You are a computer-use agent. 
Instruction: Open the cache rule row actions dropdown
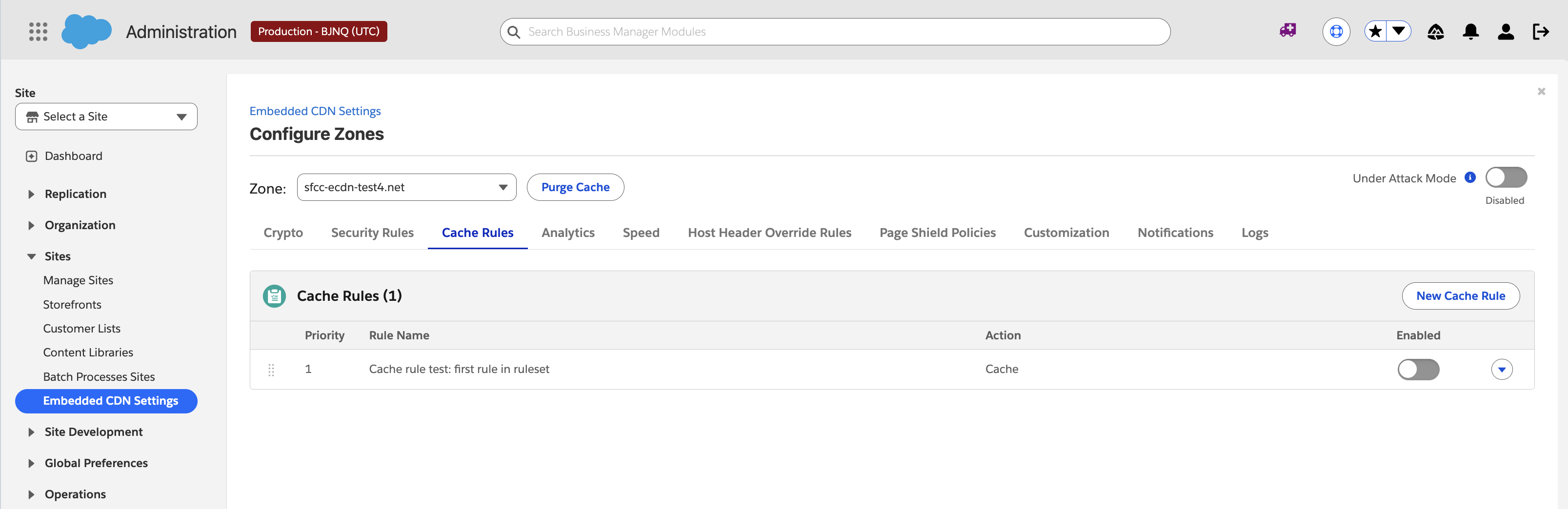coord(1502,370)
